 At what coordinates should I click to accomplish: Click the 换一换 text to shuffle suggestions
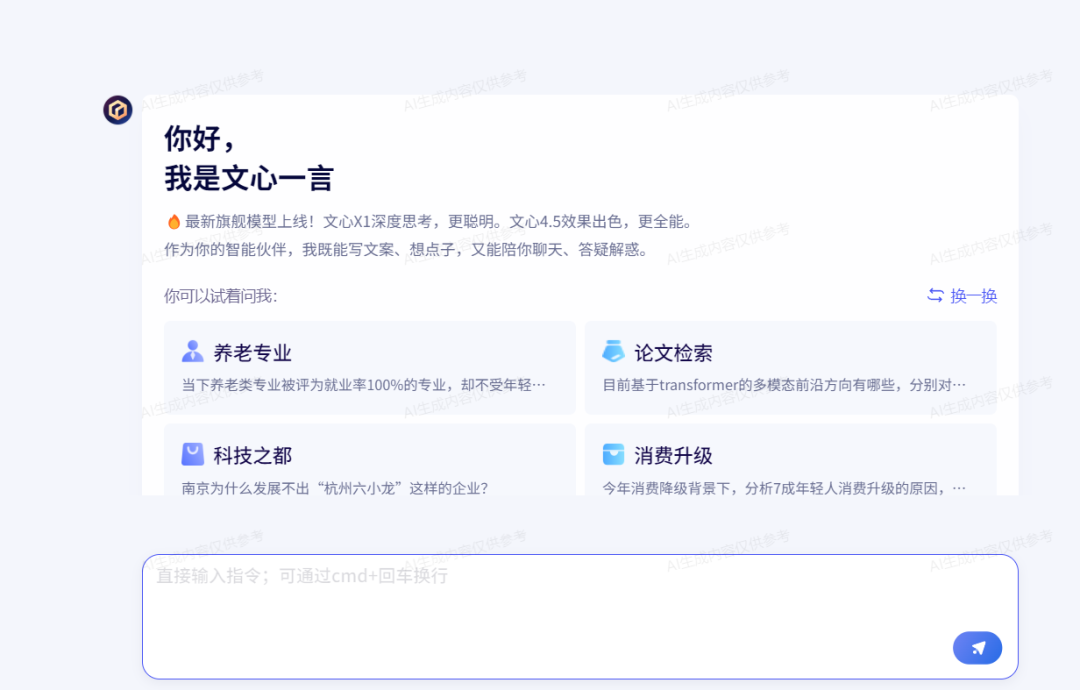click(x=973, y=296)
